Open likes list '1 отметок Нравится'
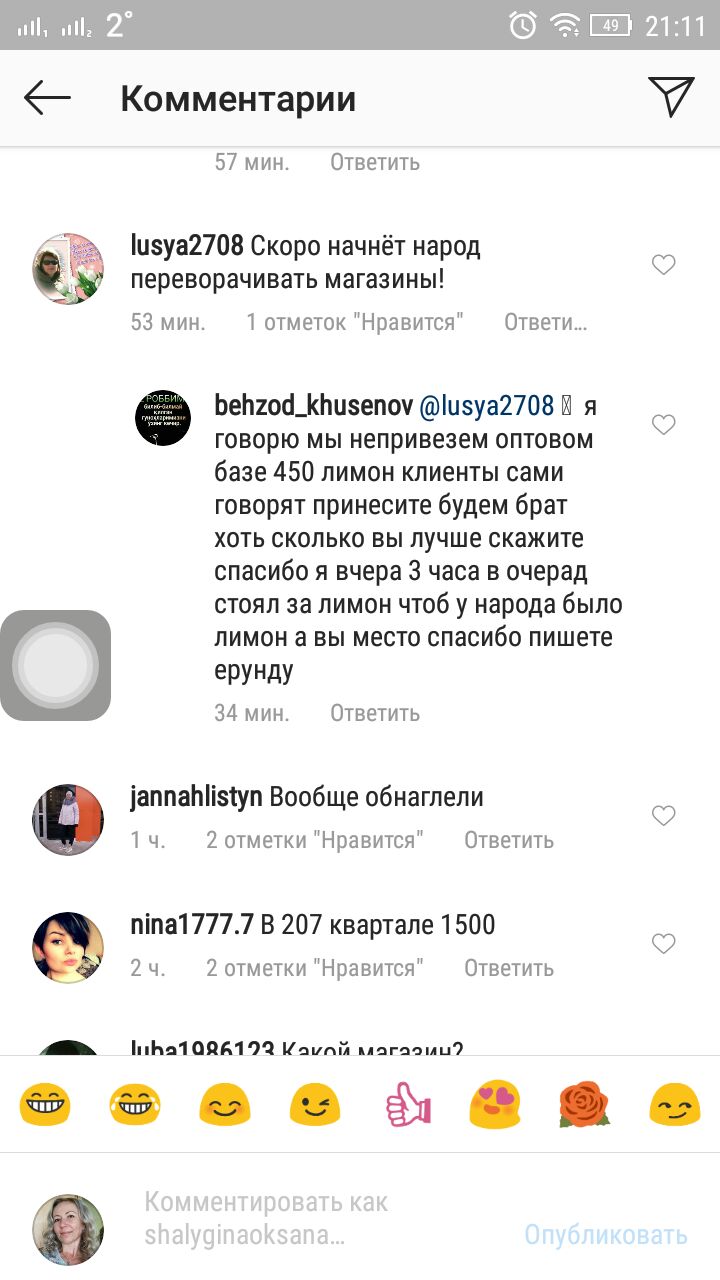This screenshot has width=720, height=1280. 355,322
